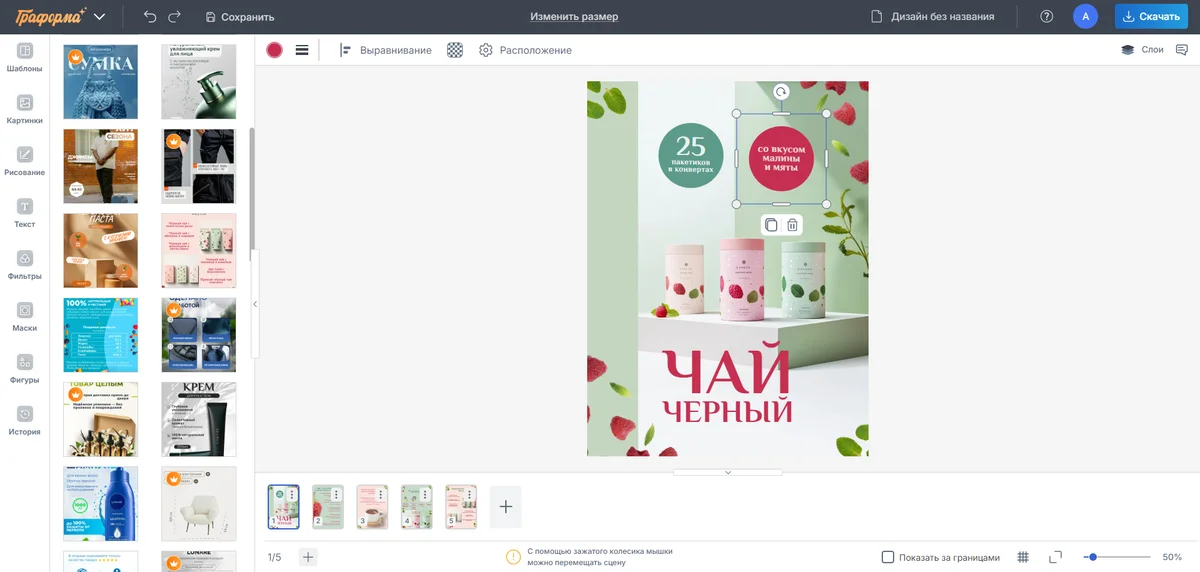Open the Картинки images panel
The height and width of the screenshot is (572, 1200).
click(x=25, y=110)
